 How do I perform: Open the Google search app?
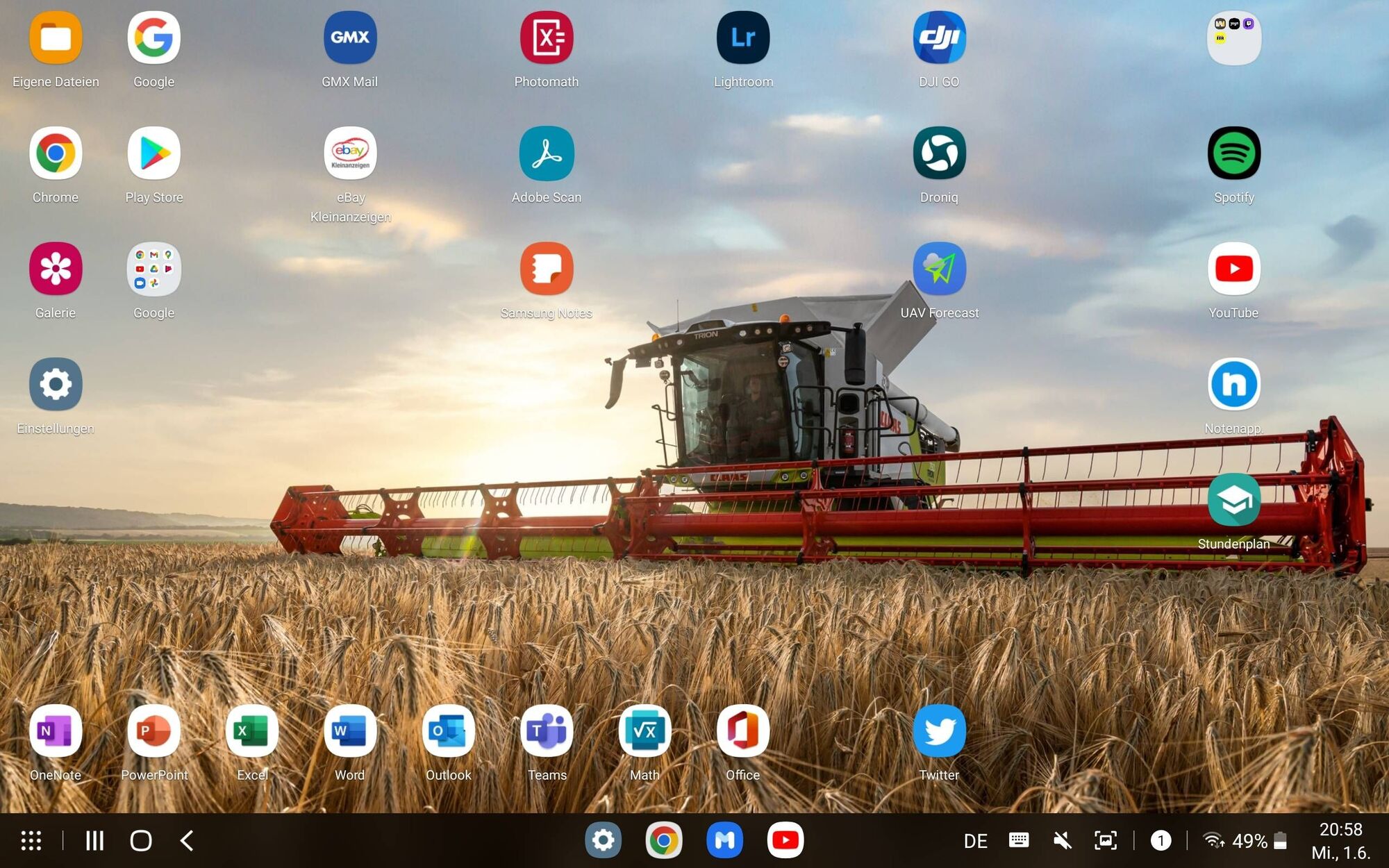coord(153,38)
